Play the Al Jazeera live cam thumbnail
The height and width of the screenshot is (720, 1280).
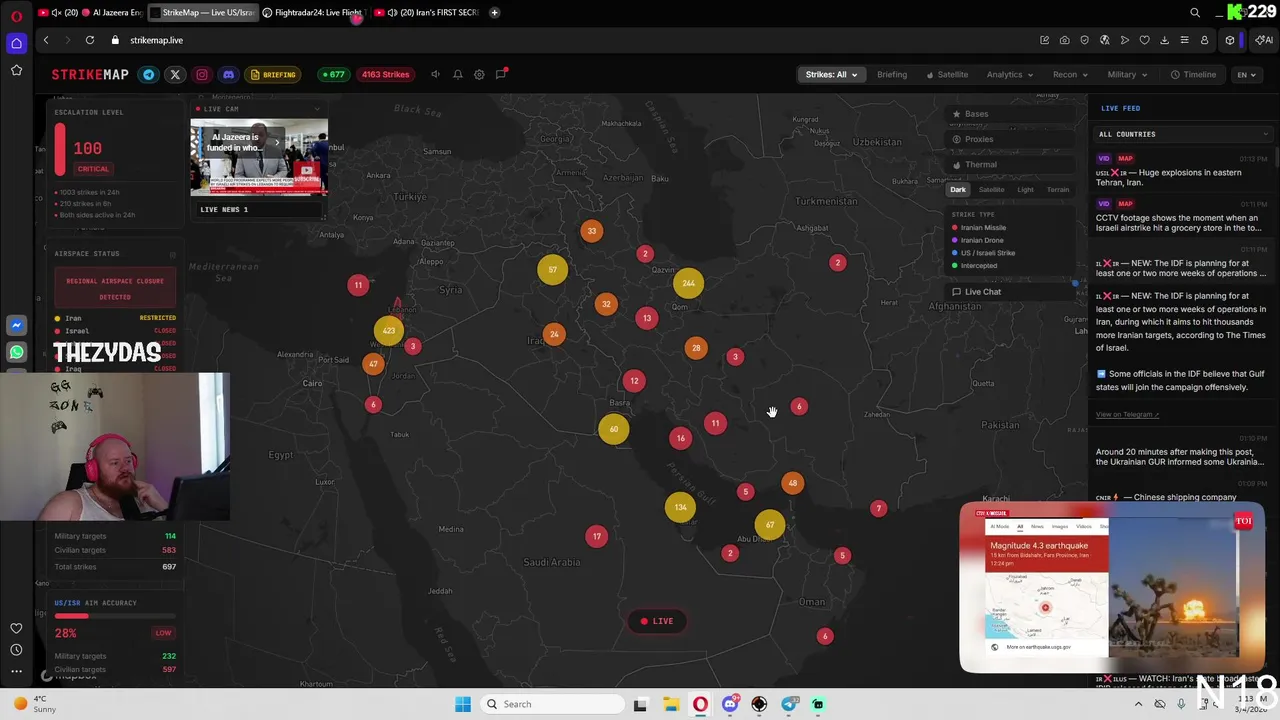259,157
